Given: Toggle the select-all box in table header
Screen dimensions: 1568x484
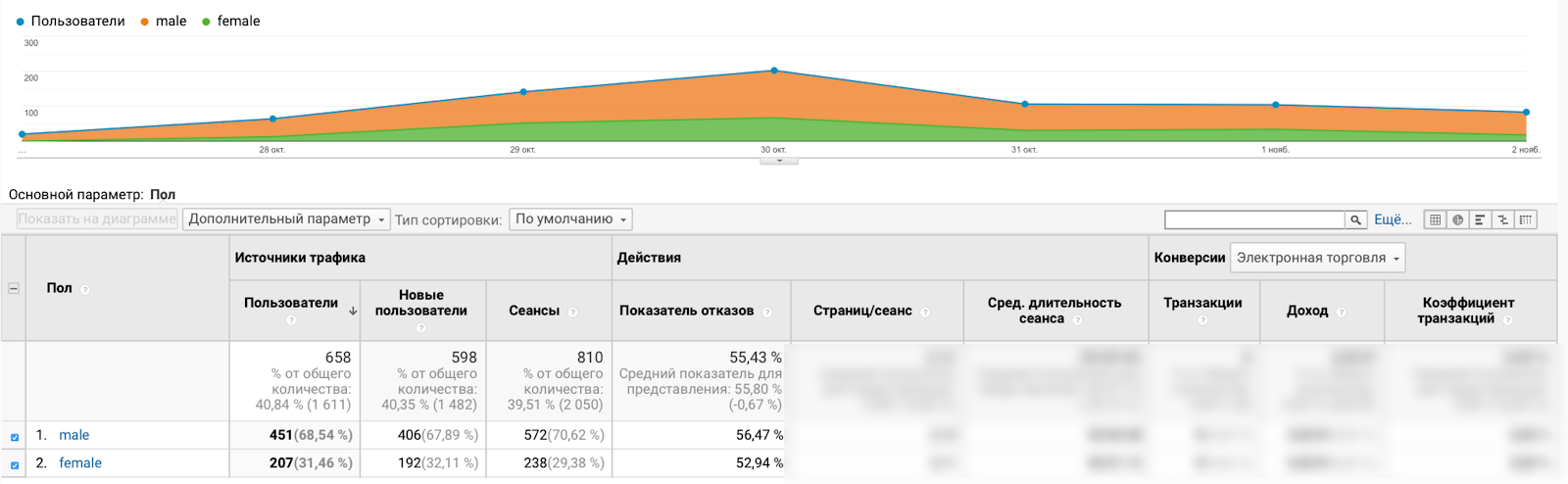Looking at the screenshot, I should [x=14, y=288].
